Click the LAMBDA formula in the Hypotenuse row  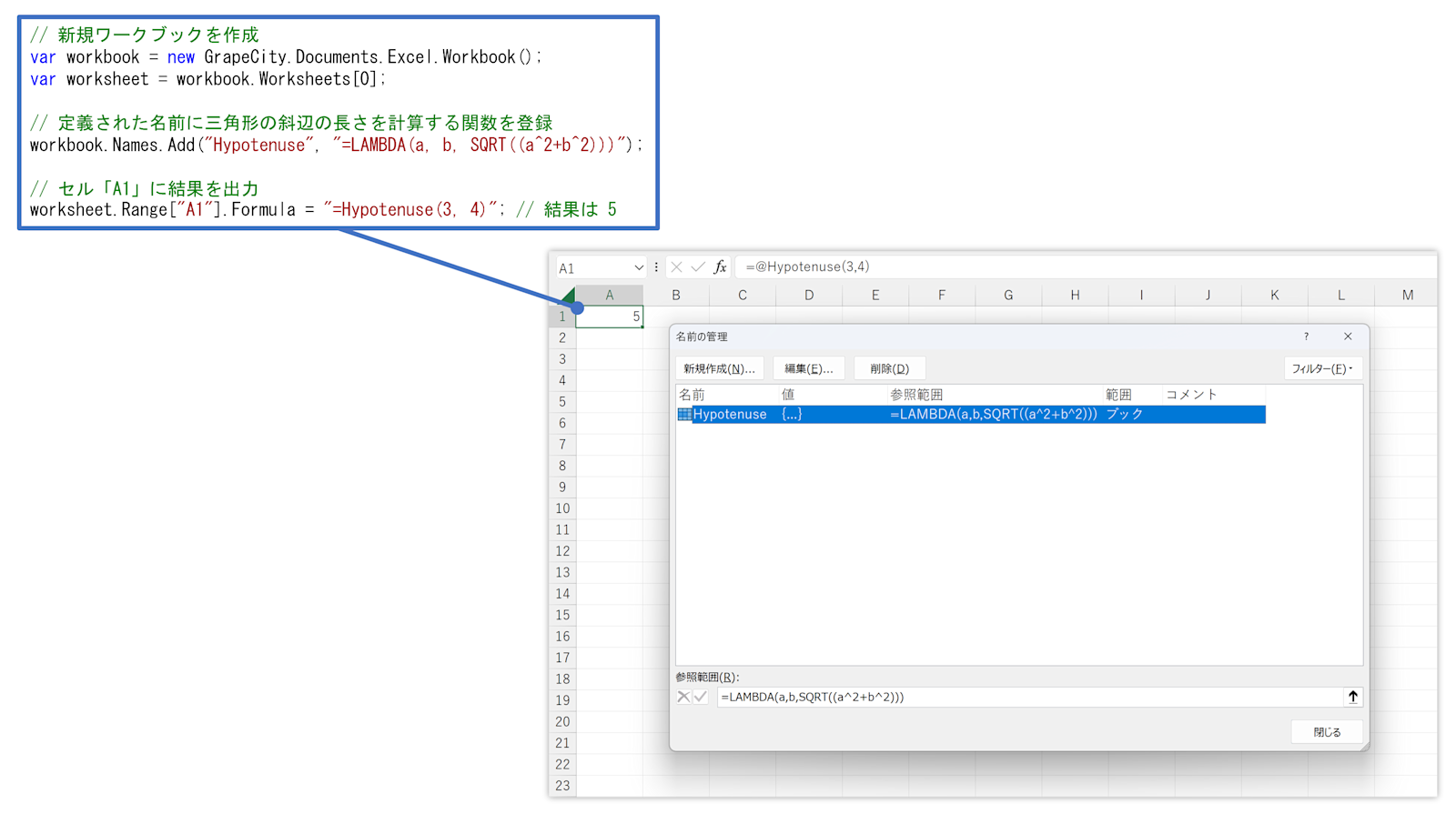[994, 415]
